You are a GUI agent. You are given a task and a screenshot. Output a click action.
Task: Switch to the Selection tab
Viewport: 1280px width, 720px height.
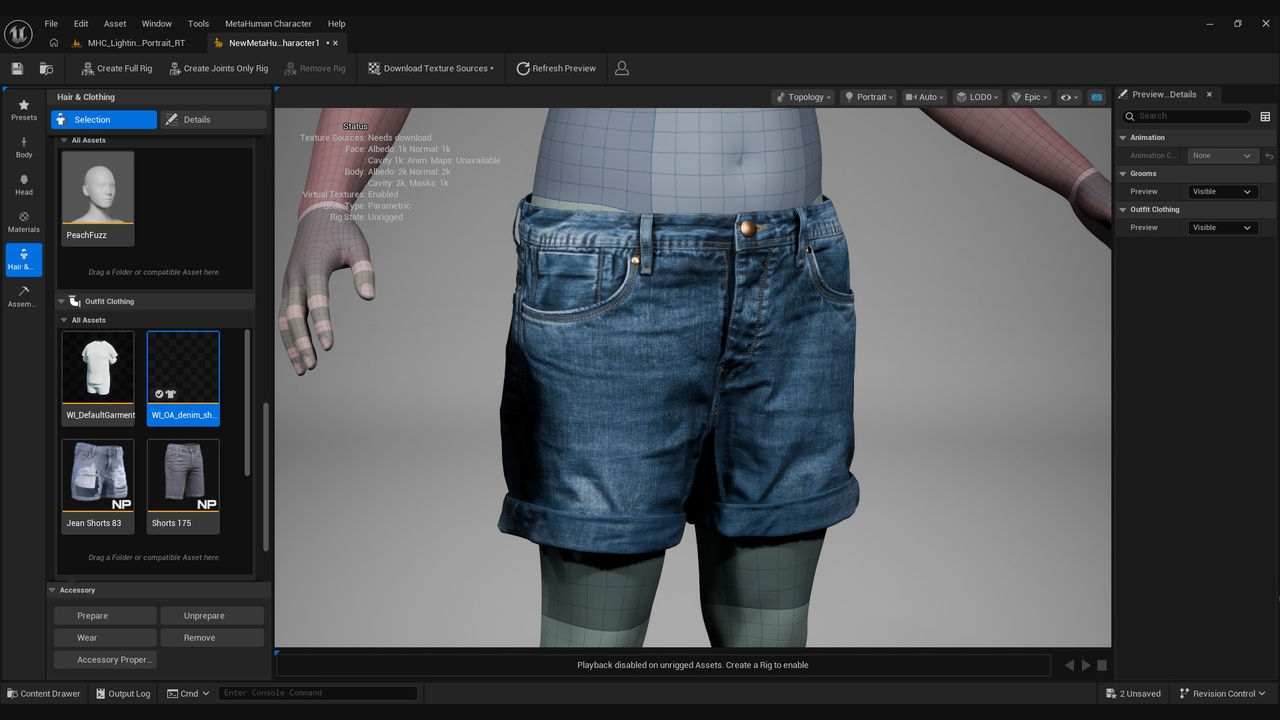(104, 120)
